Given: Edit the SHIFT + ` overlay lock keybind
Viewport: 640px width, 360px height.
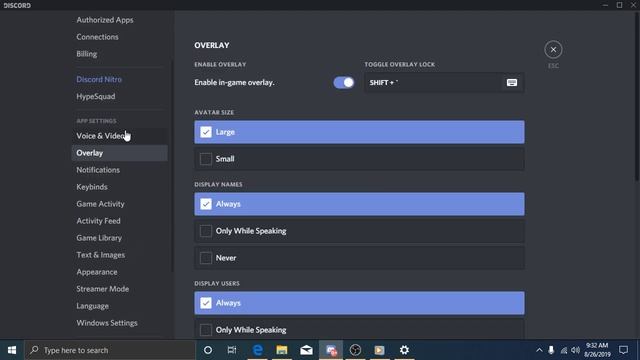Looking at the screenshot, I should click(x=444, y=82).
